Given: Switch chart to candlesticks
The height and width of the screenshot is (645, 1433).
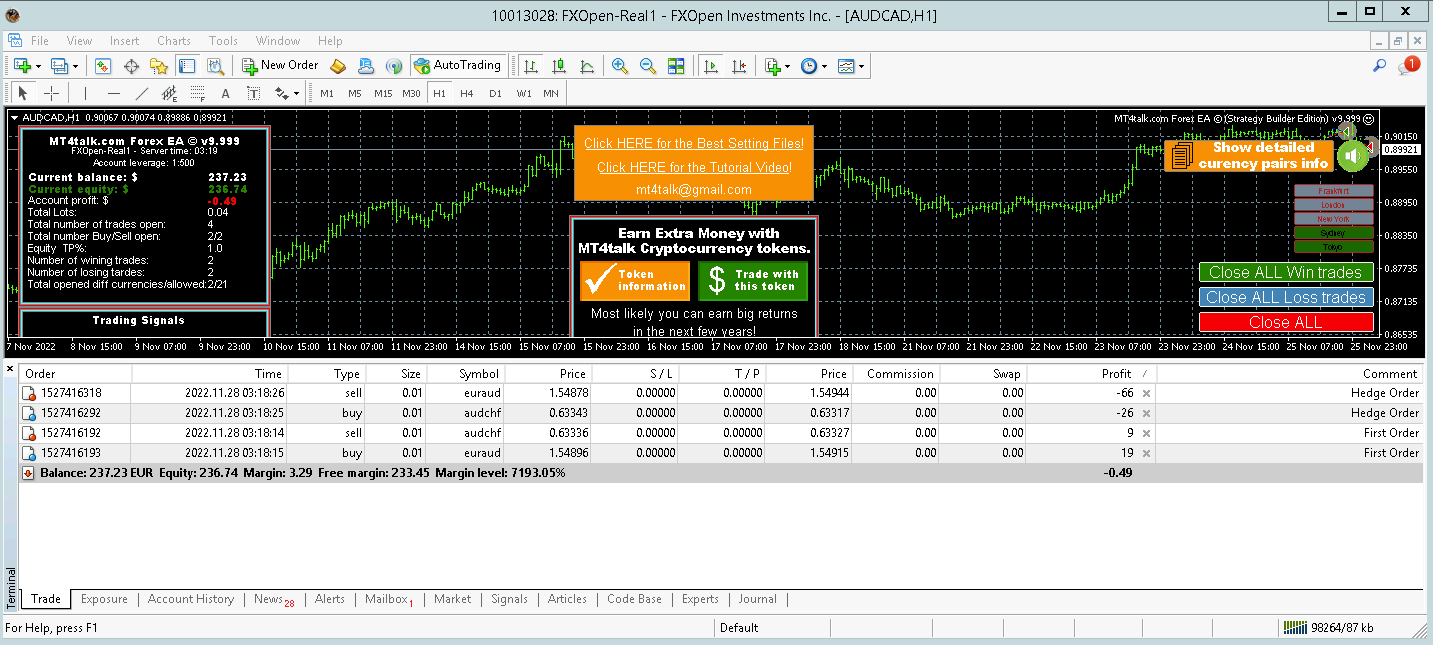Looking at the screenshot, I should (559, 66).
